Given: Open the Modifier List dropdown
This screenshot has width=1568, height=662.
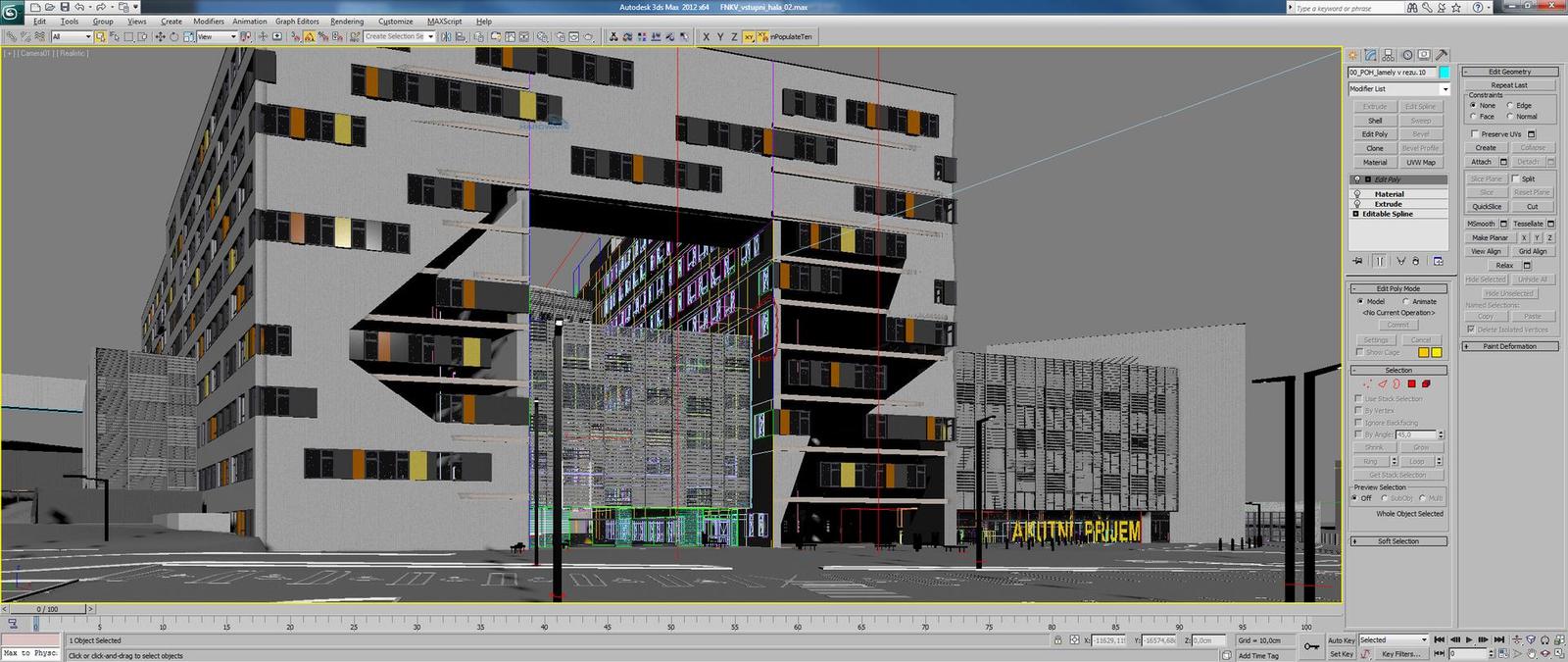Looking at the screenshot, I should 1397,89.
